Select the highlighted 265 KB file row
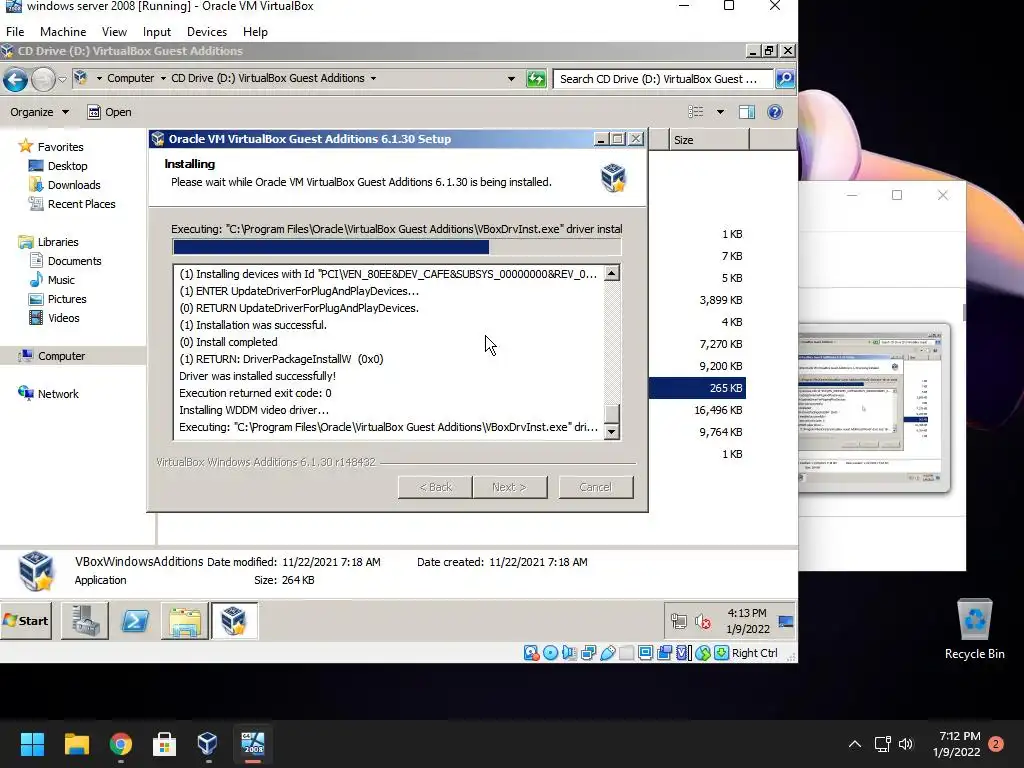Viewport: 1024px width, 768px height. coord(697,388)
